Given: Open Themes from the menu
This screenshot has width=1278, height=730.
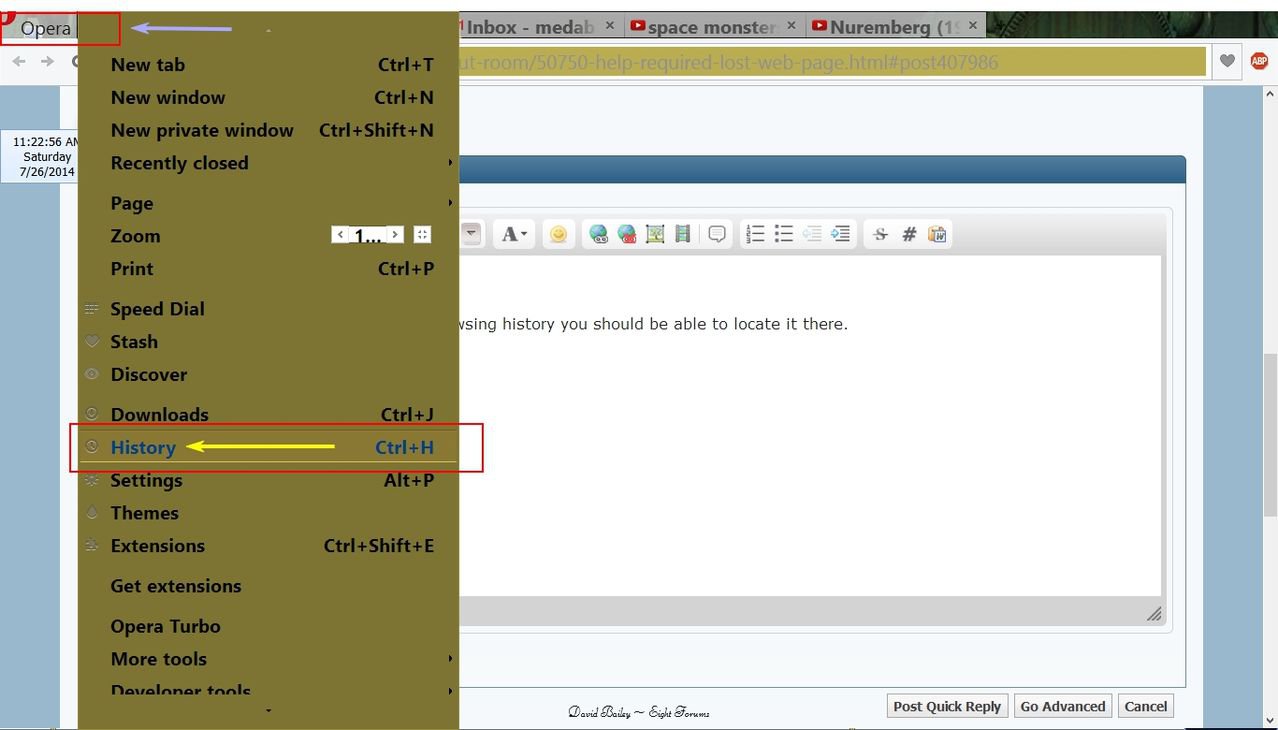Looking at the screenshot, I should tap(270, 513).
